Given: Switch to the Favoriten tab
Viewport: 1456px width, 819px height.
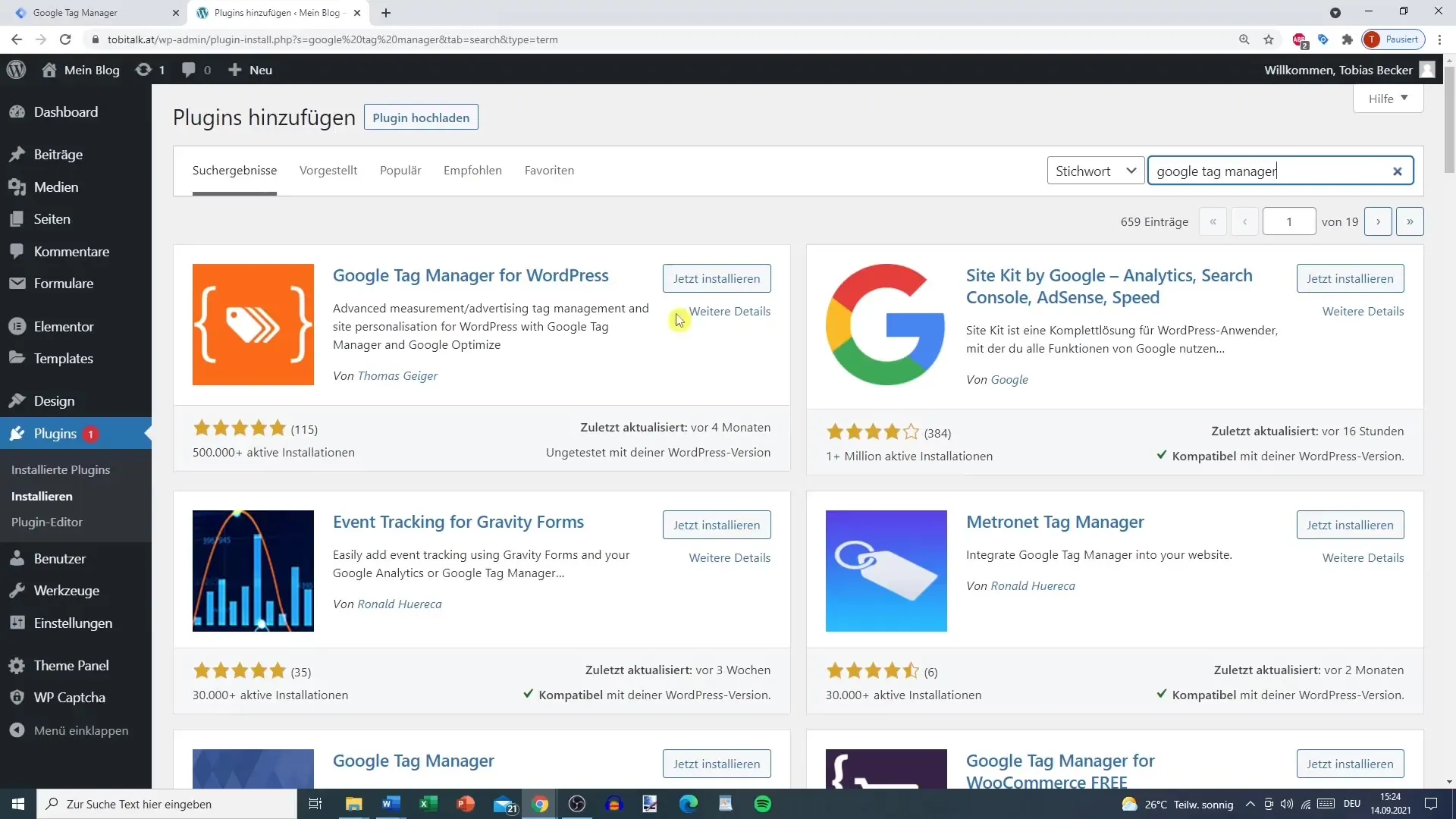Looking at the screenshot, I should click(x=549, y=171).
